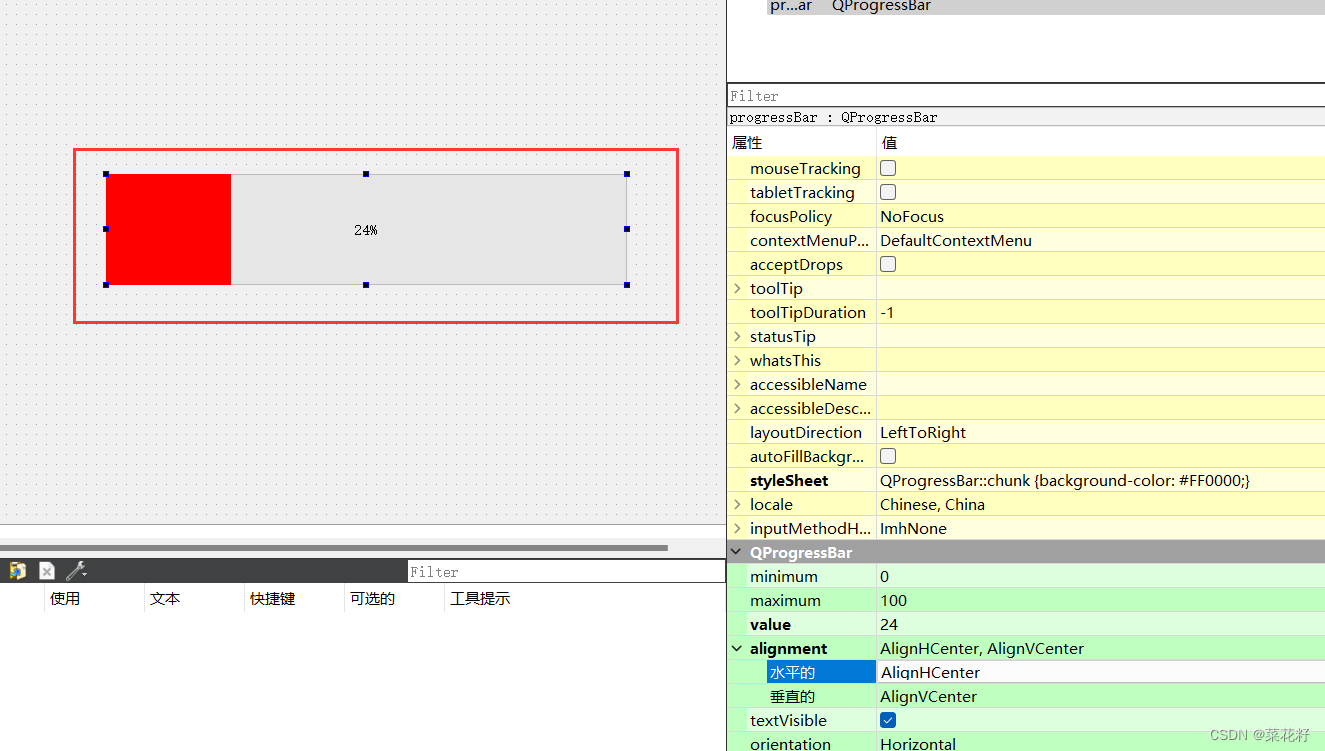
Task: Click the 使用 column header in action editor
Action: pyautogui.click(x=65, y=598)
